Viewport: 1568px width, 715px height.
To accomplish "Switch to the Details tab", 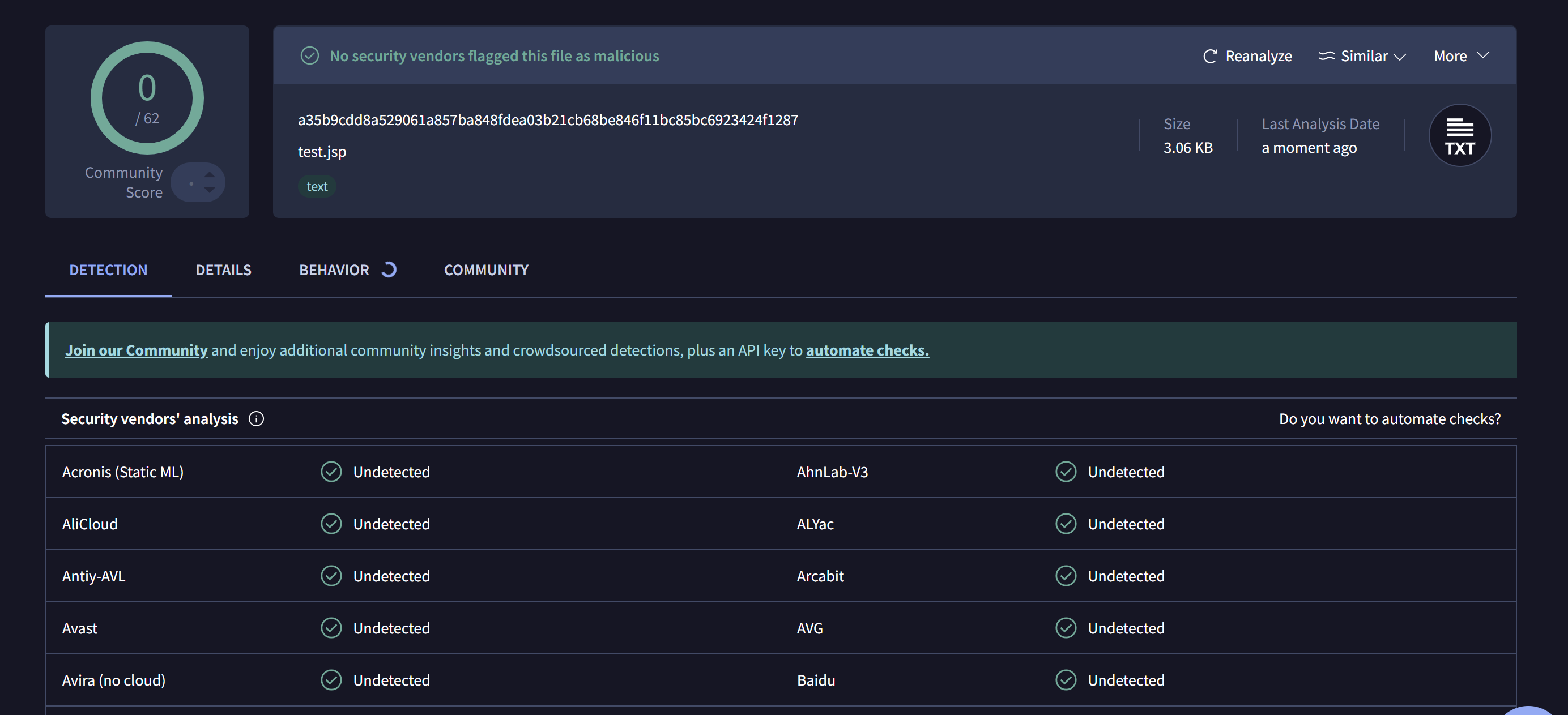I will pos(223,269).
